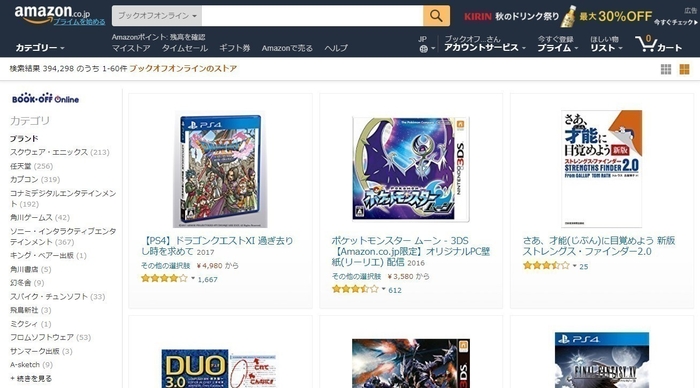The image size is (700, 388).
Task: Open the ほしい物リスト dropdown
Action: (x=606, y=44)
